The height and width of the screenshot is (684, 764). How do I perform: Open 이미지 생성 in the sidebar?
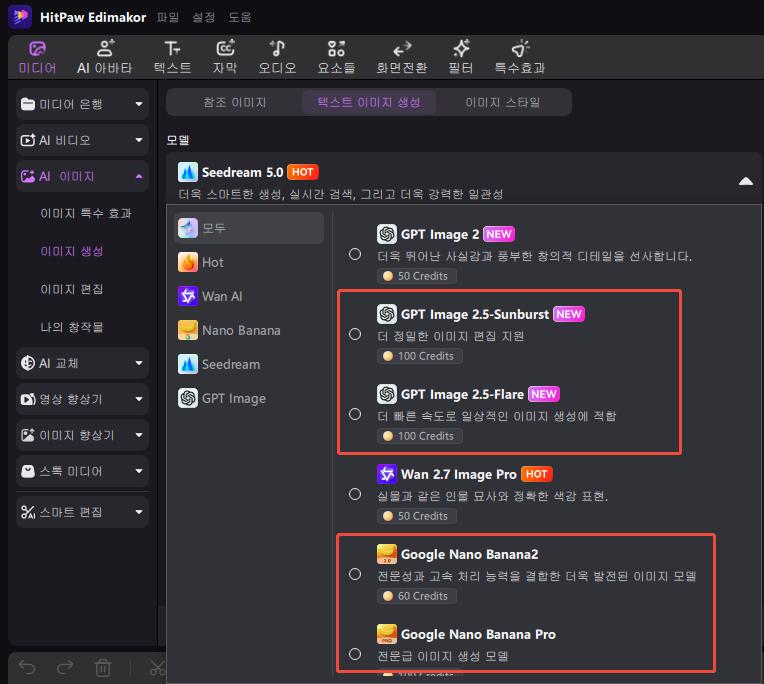(x=72, y=251)
